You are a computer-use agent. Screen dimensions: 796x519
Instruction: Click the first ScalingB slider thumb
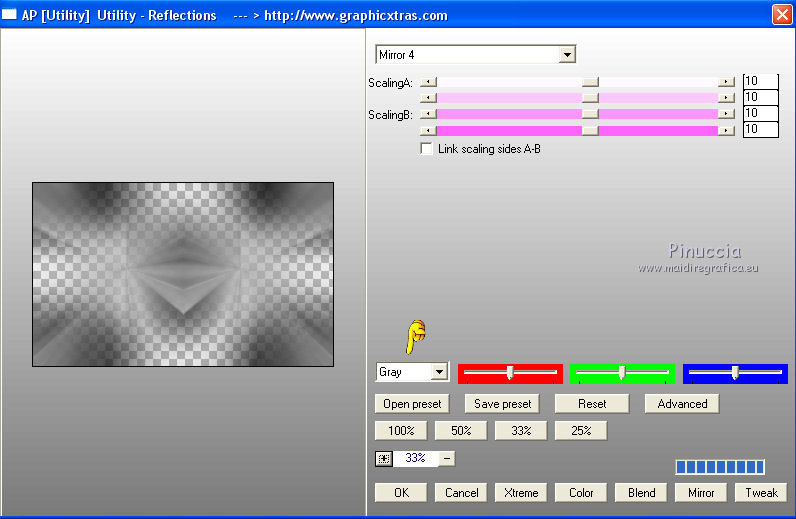click(590, 114)
